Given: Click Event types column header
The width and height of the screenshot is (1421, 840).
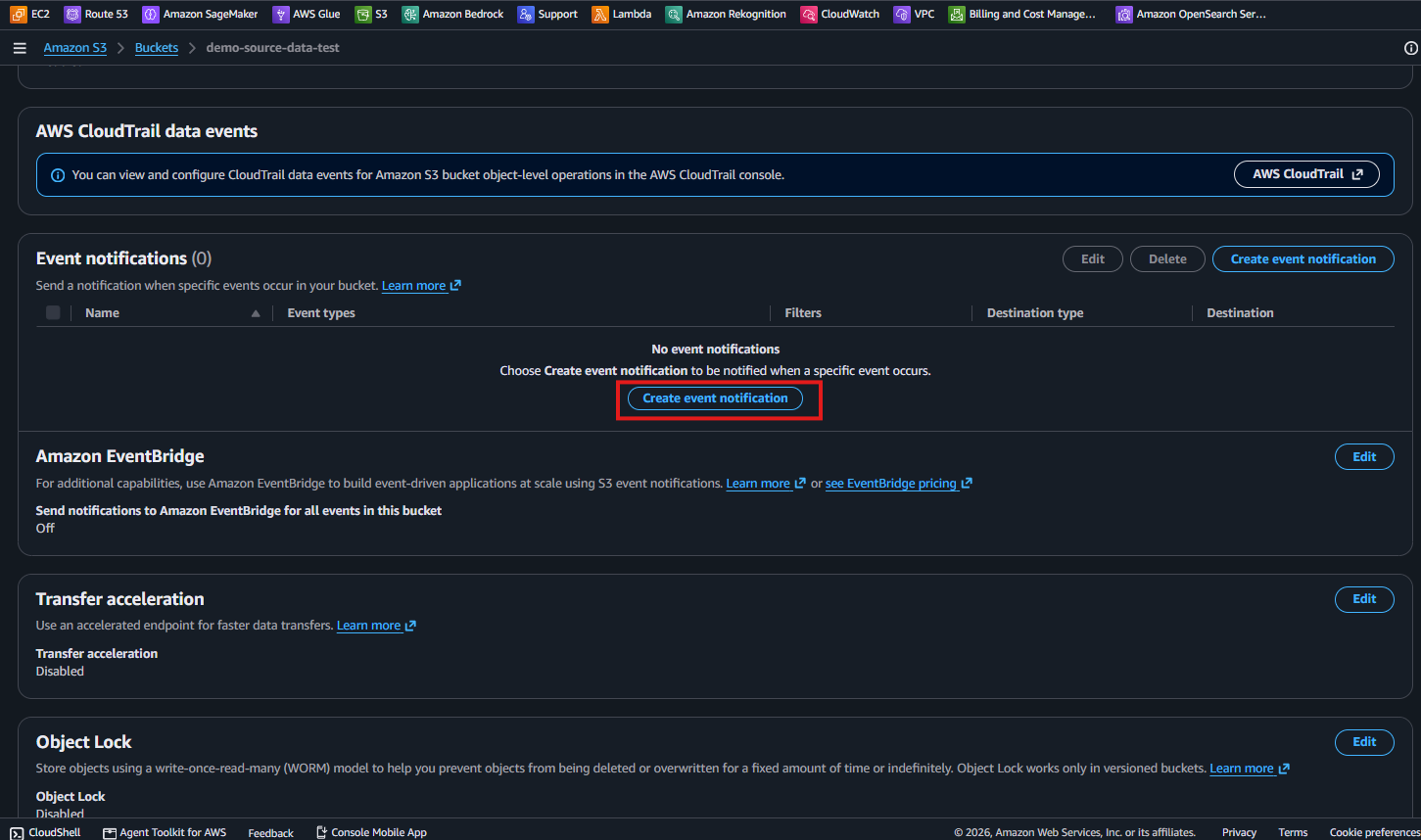Looking at the screenshot, I should coord(321,313).
